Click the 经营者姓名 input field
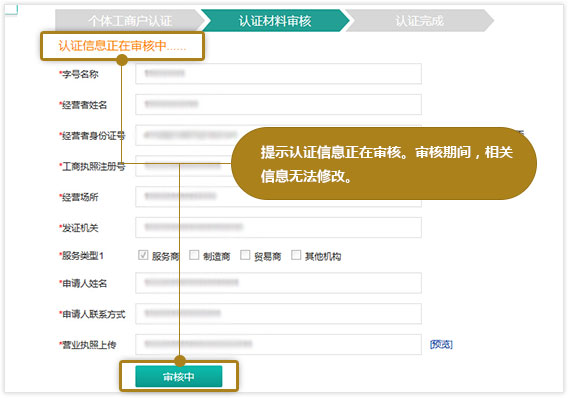This screenshot has width=569, height=398. point(278,104)
